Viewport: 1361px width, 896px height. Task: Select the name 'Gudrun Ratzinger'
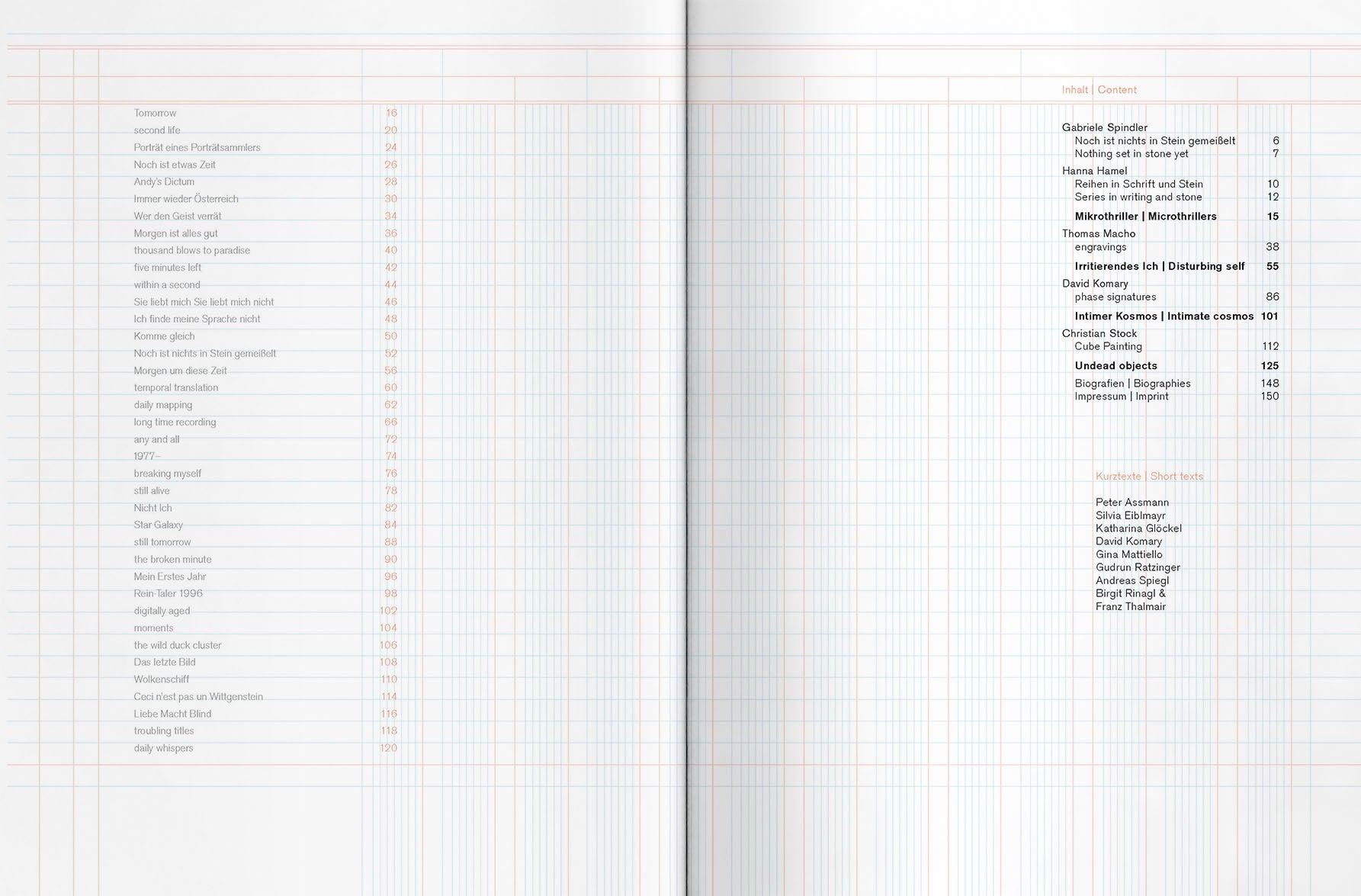pos(1138,567)
